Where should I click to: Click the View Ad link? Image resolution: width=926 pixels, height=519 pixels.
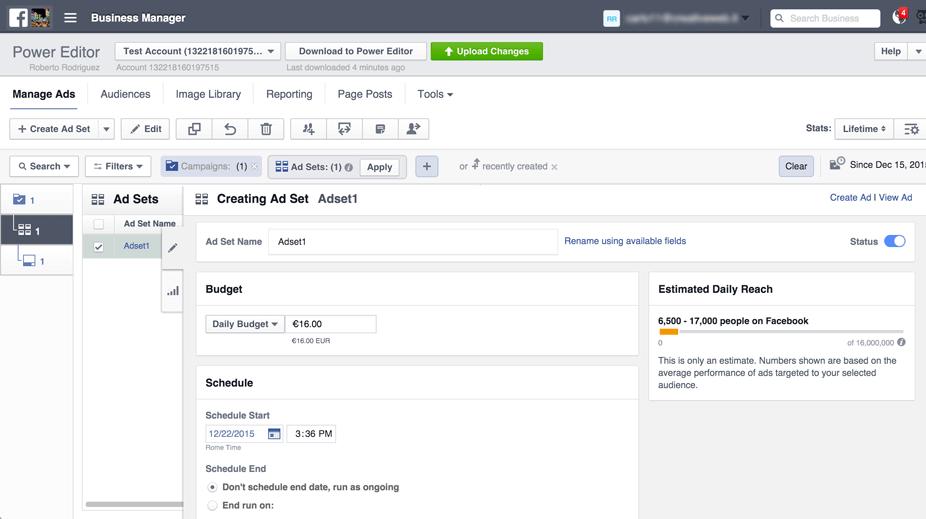(x=895, y=198)
